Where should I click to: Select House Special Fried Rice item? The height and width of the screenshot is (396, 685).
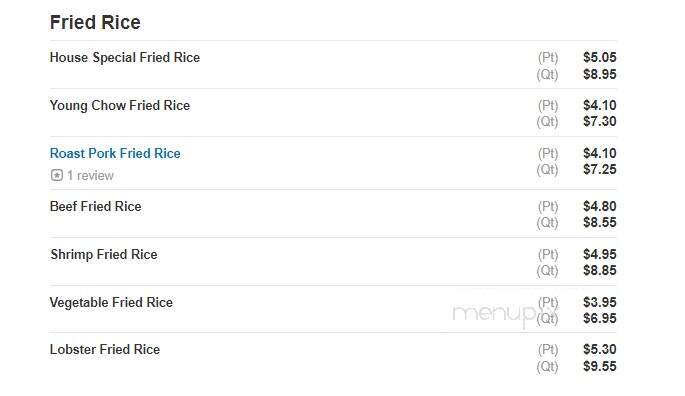click(x=125, y=57)
